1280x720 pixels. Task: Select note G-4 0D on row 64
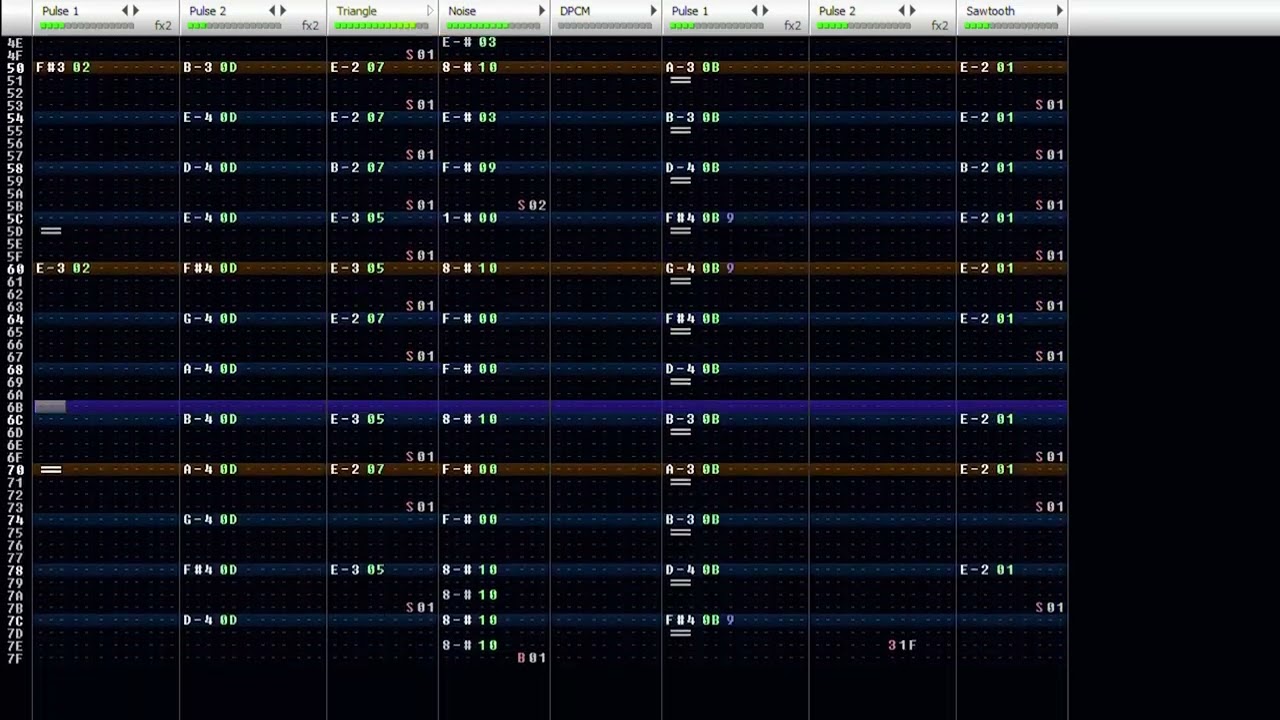210,318
